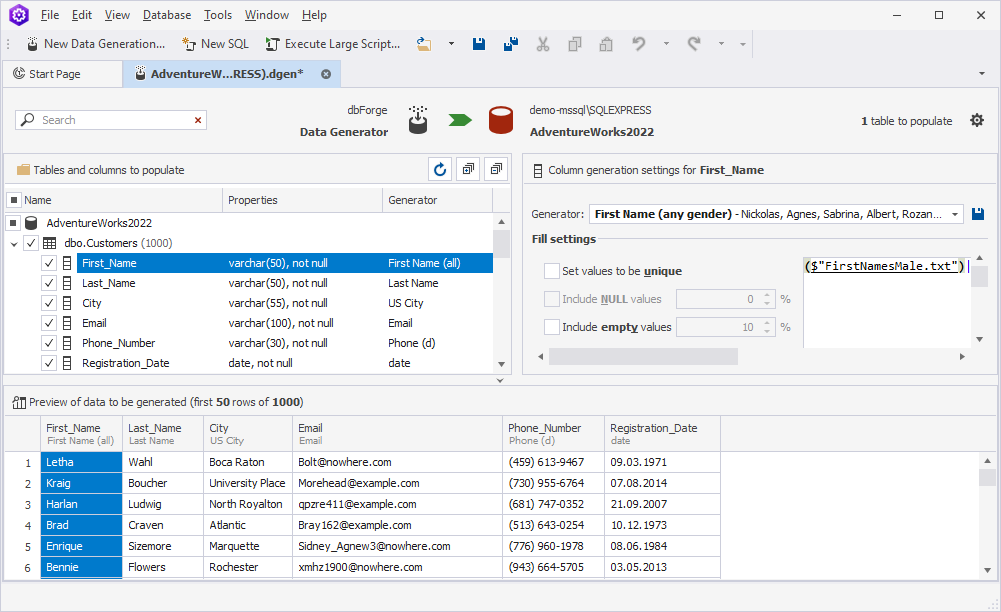
Task: Open the View menu
Action: pyautogui.click(x=117, y=15)
